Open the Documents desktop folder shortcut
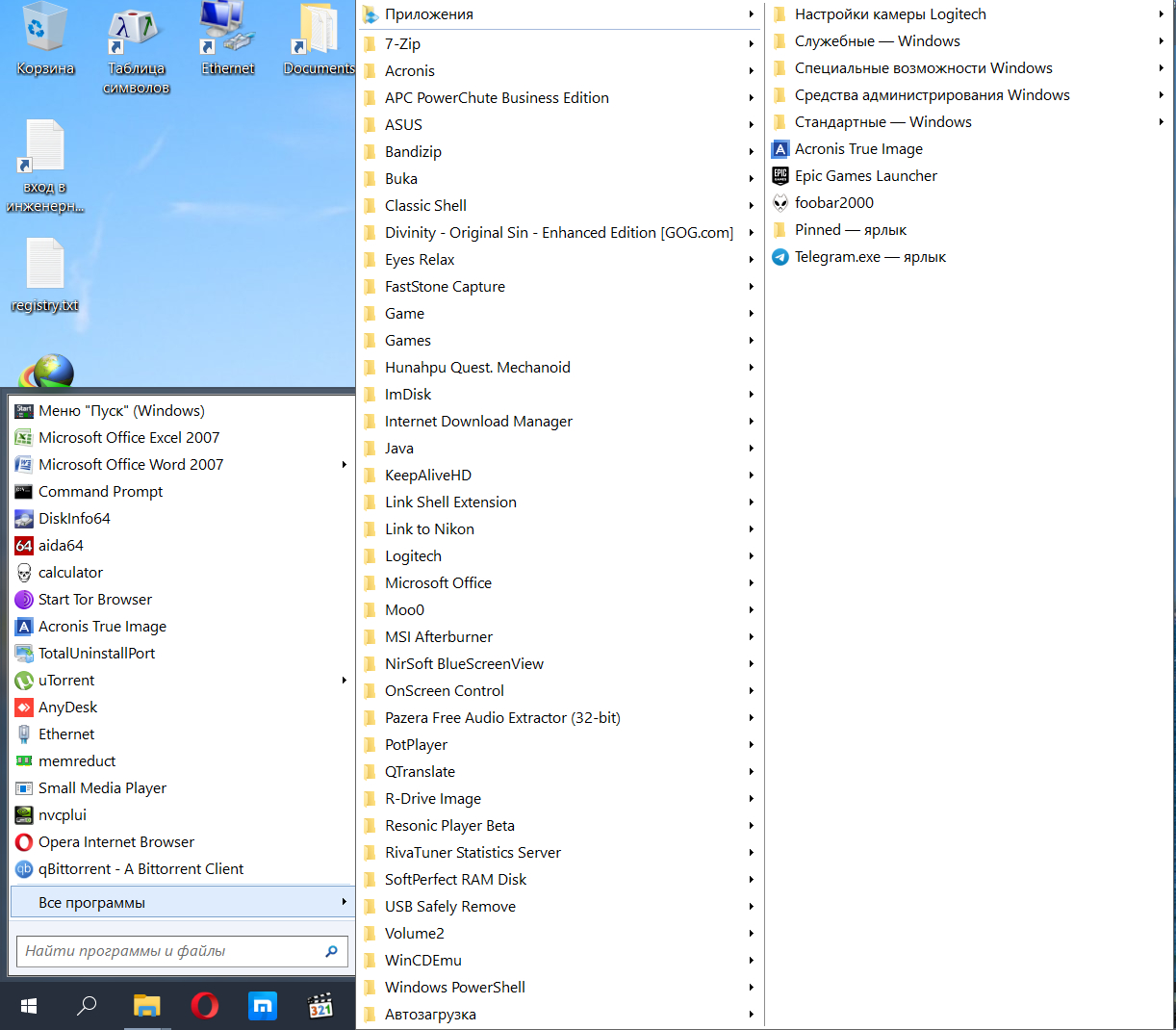 coord(320,39)
